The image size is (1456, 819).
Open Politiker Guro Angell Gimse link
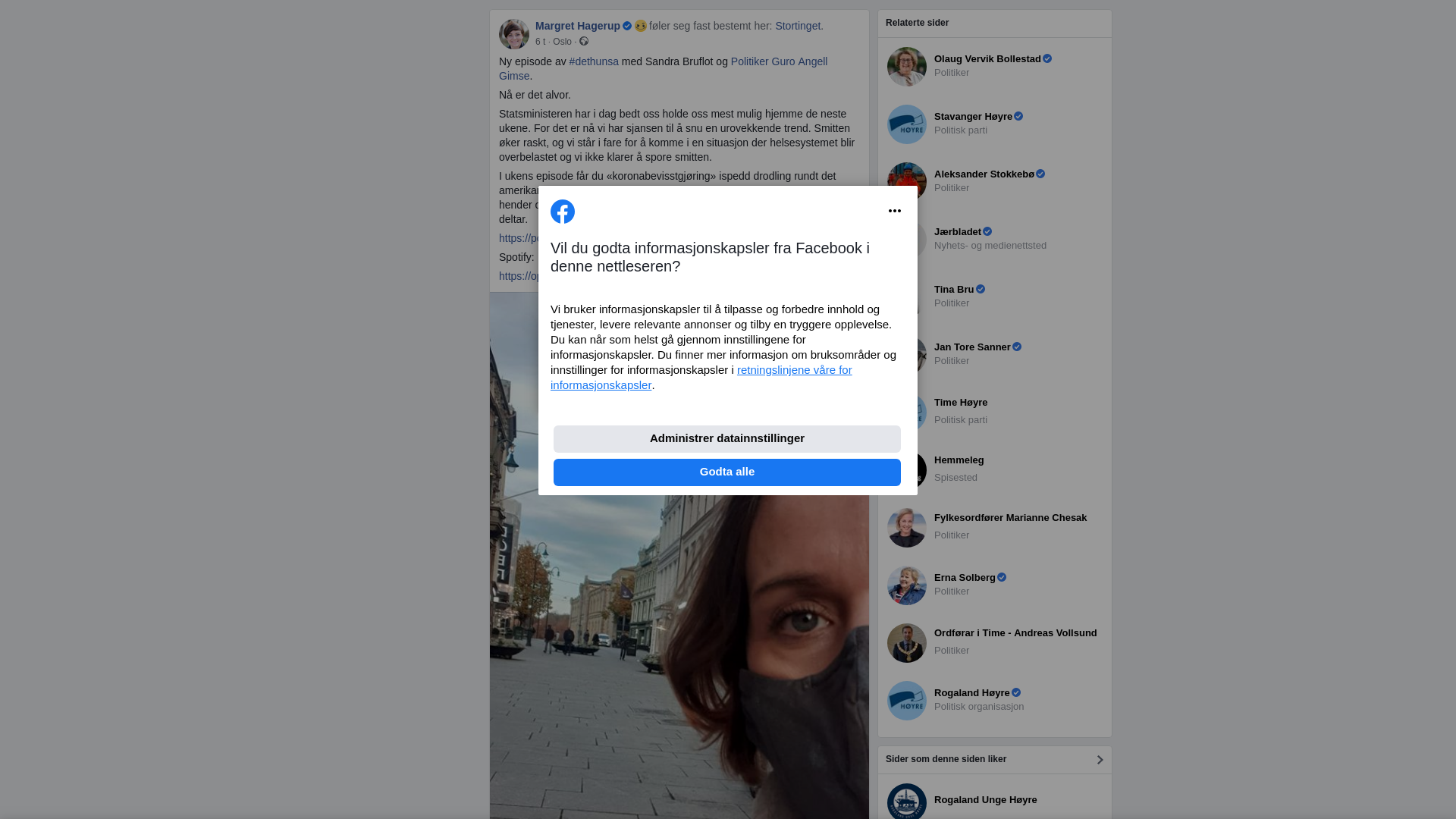tap(779, 61)
